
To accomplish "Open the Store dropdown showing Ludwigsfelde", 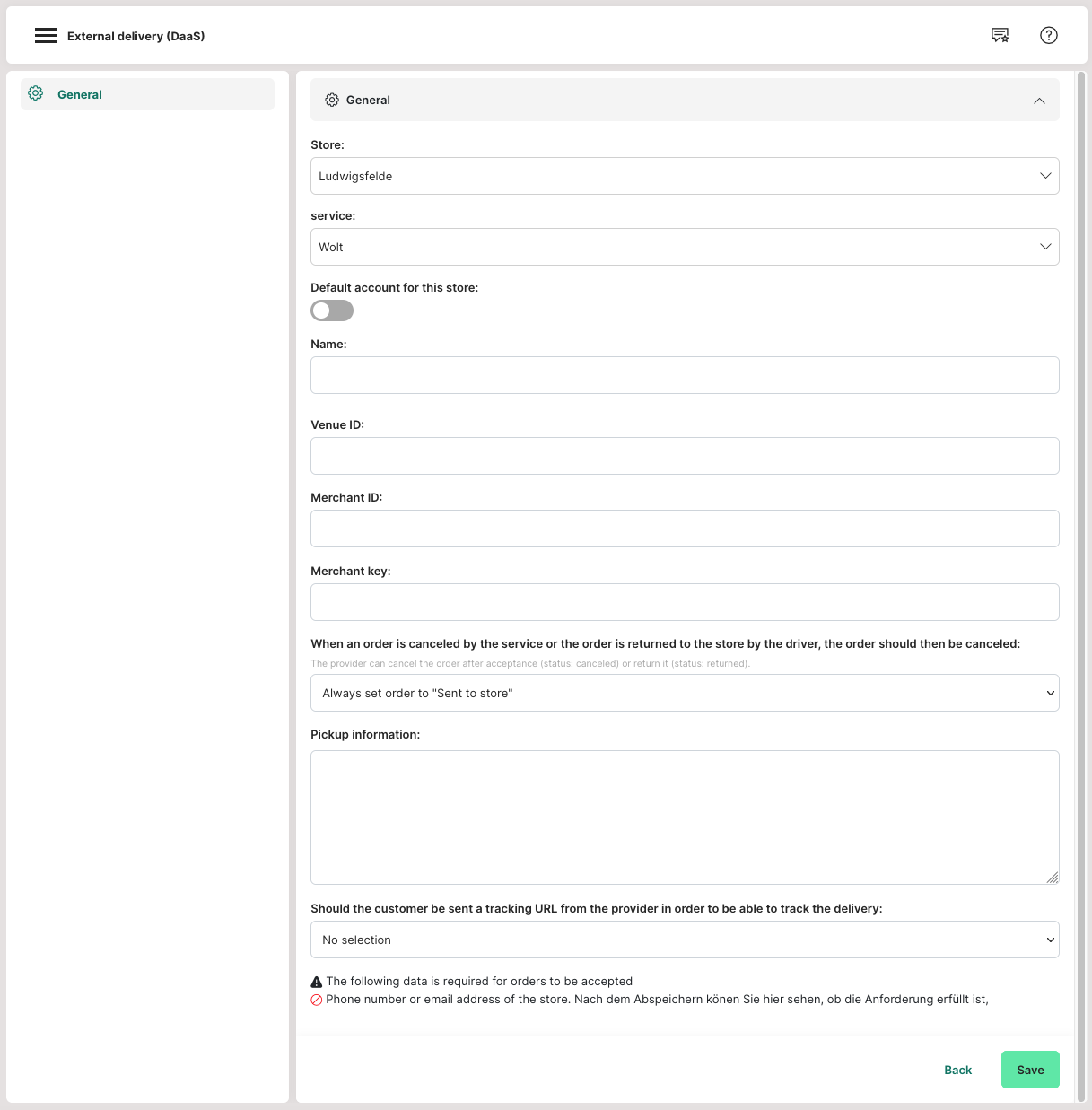I will (x=684, y=176).
